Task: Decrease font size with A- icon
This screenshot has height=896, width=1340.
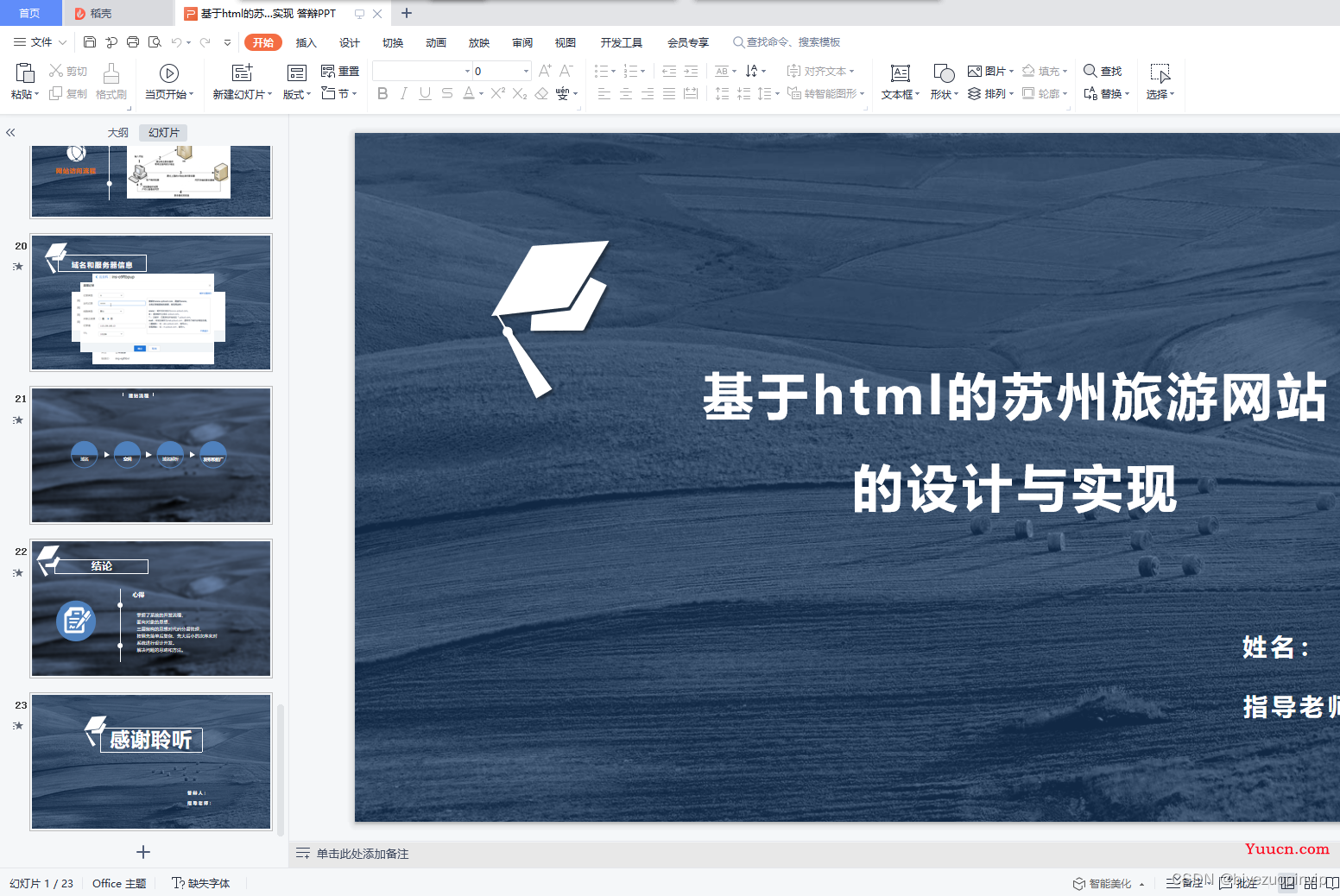Action: pos(566,71)
